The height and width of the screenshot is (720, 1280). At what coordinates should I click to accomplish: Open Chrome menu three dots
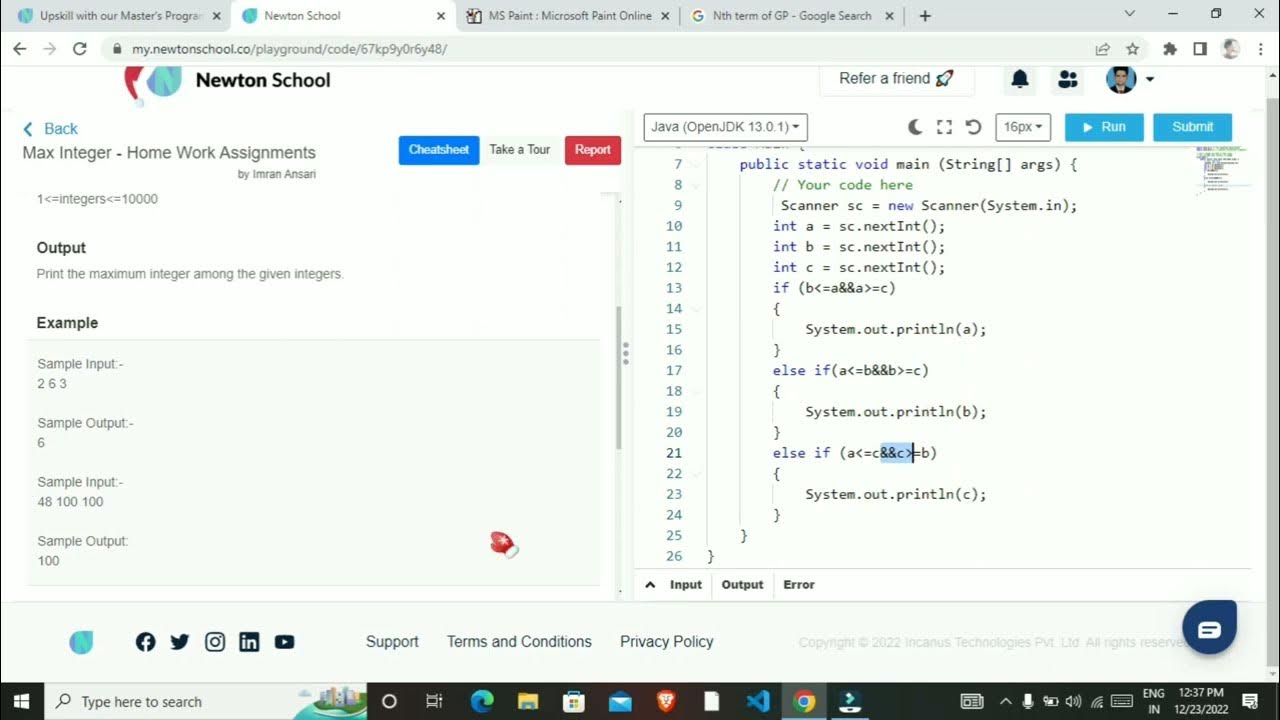tap(1260, 49)
